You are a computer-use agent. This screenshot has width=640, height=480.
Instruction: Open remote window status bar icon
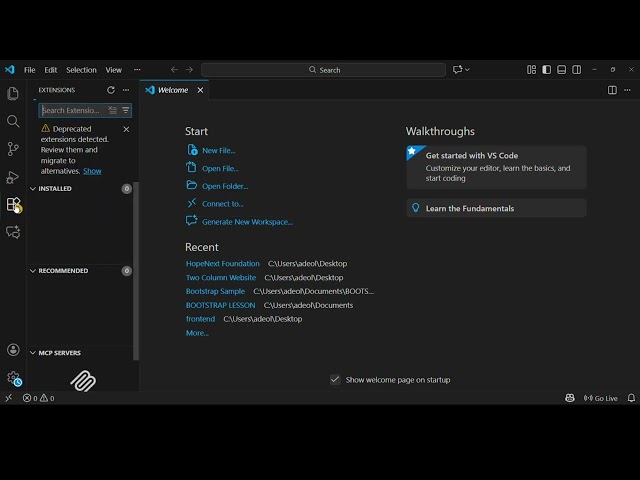(9, 398)
